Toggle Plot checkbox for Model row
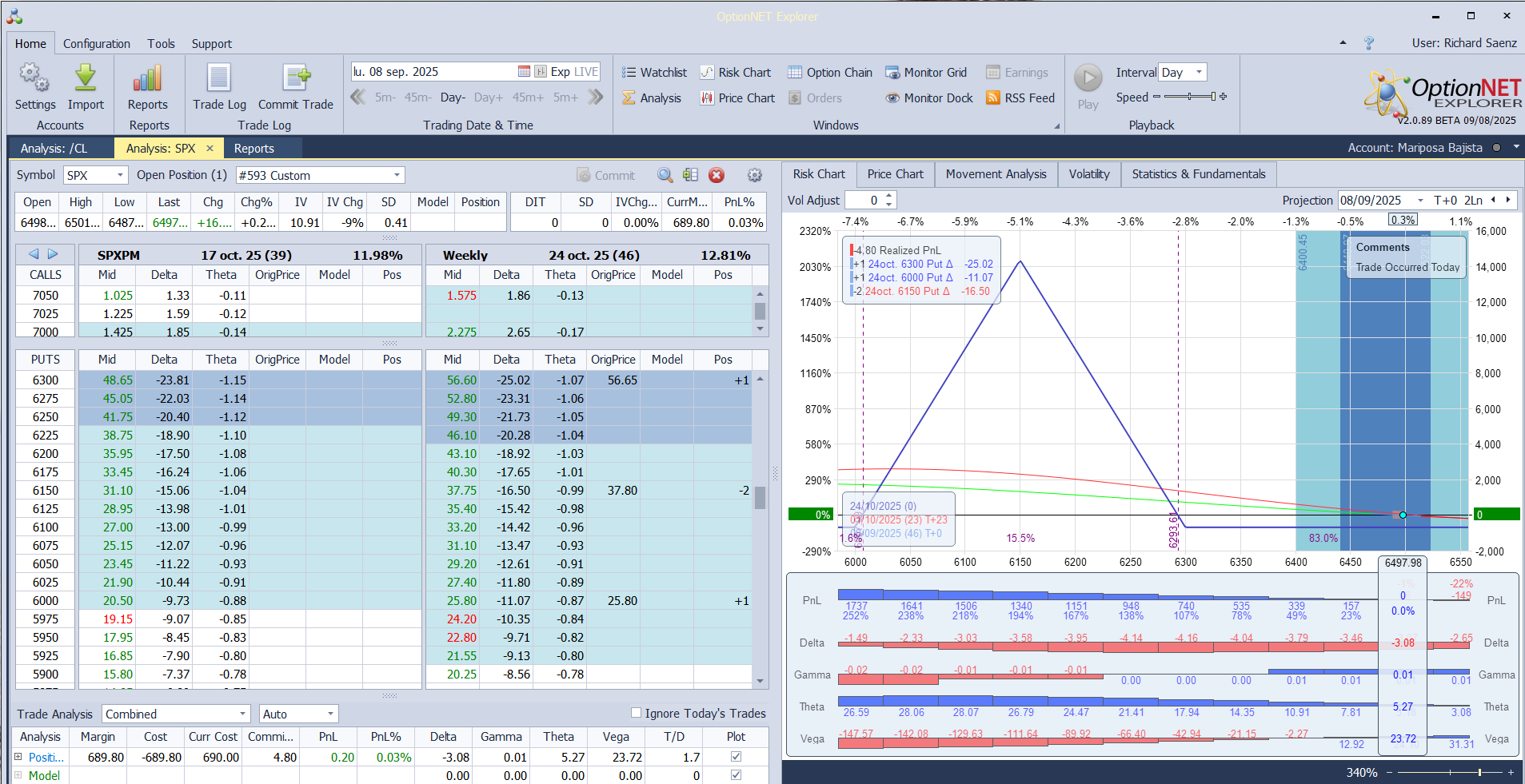The height and width of the screenshot is (784, 1525). tap(736, 774)
